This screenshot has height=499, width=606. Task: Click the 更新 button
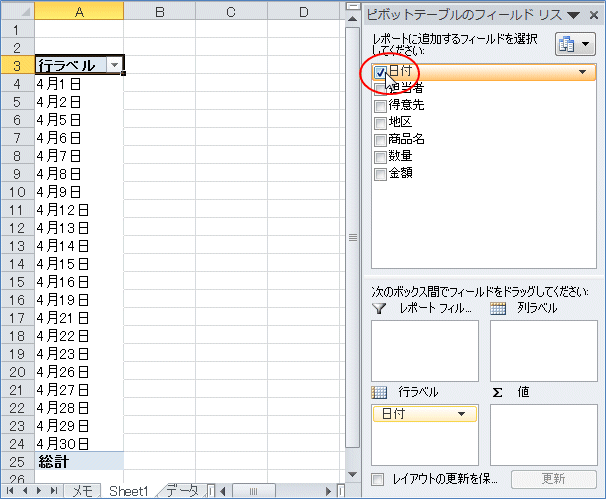coord(553,479)
